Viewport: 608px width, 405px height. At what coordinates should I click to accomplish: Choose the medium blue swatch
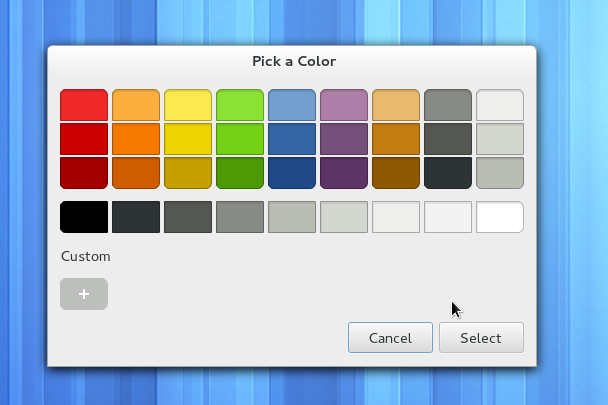(292, 139)
